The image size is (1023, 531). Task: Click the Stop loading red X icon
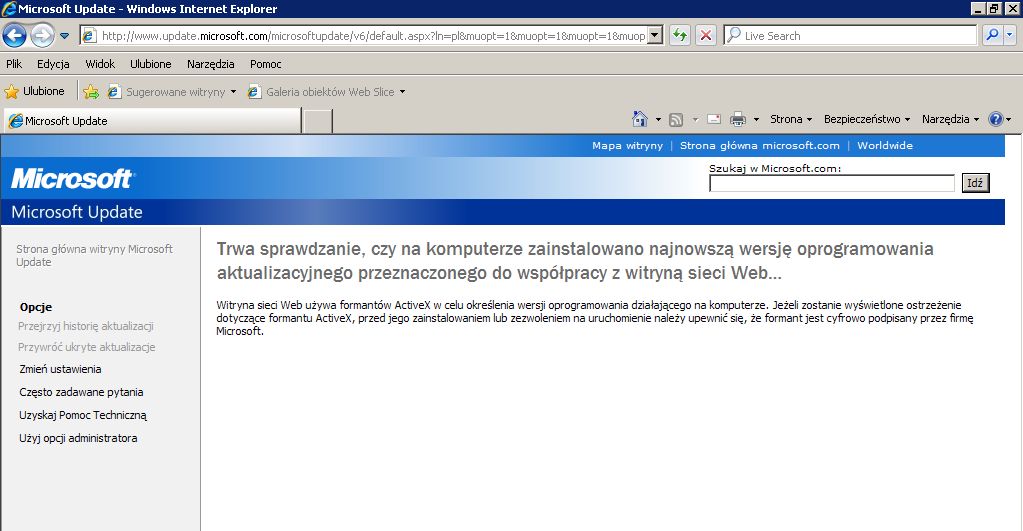click(705, 35)
